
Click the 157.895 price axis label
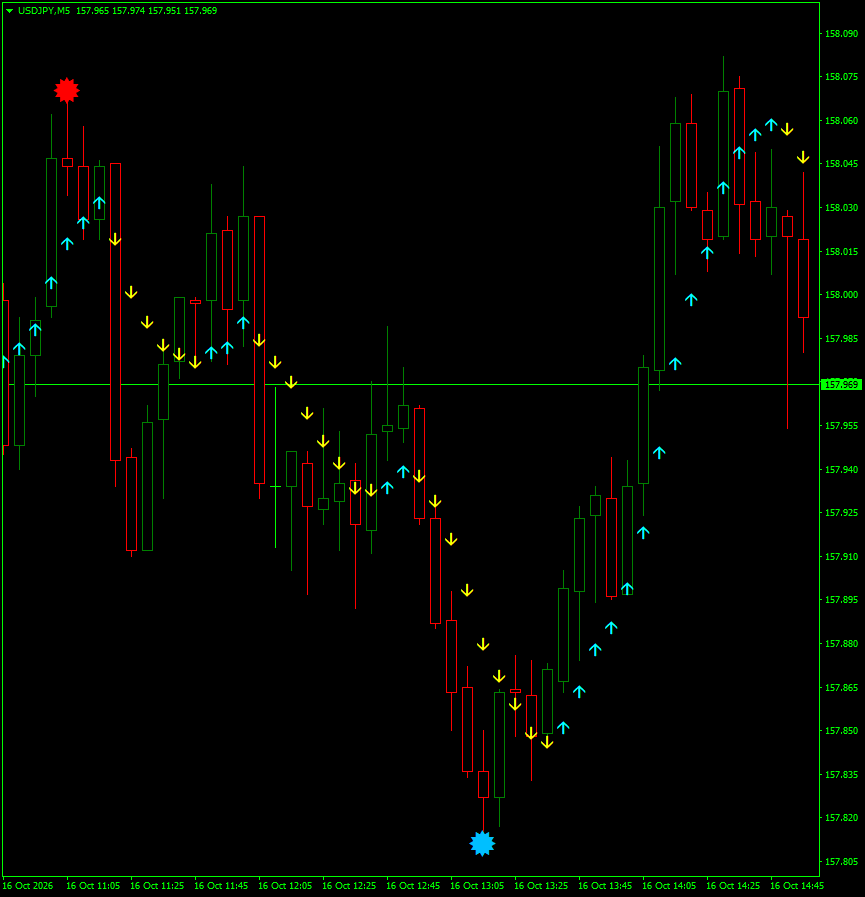pyautogui.click(x=841, y=600)
